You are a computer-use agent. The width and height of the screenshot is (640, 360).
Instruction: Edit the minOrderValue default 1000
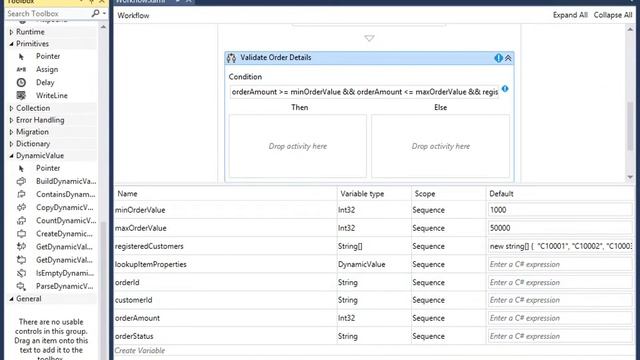coord(560,210)
